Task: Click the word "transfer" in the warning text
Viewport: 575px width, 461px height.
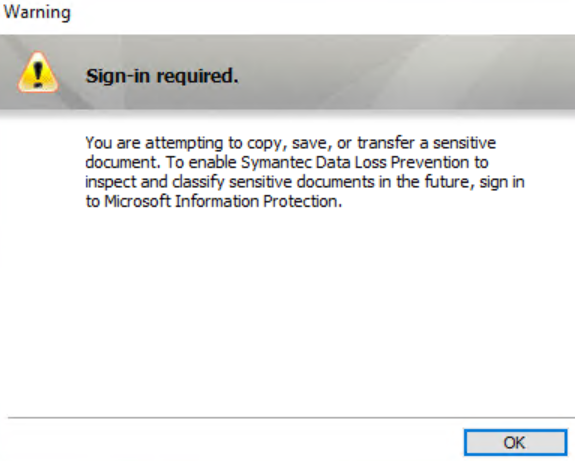Action: point(387,143)
